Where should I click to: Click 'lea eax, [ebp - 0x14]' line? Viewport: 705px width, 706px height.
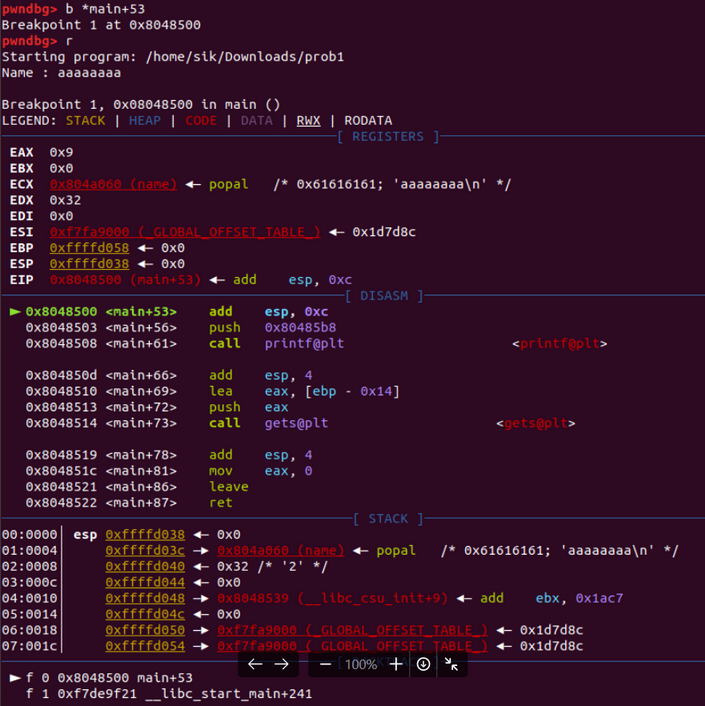coord(304,391)
